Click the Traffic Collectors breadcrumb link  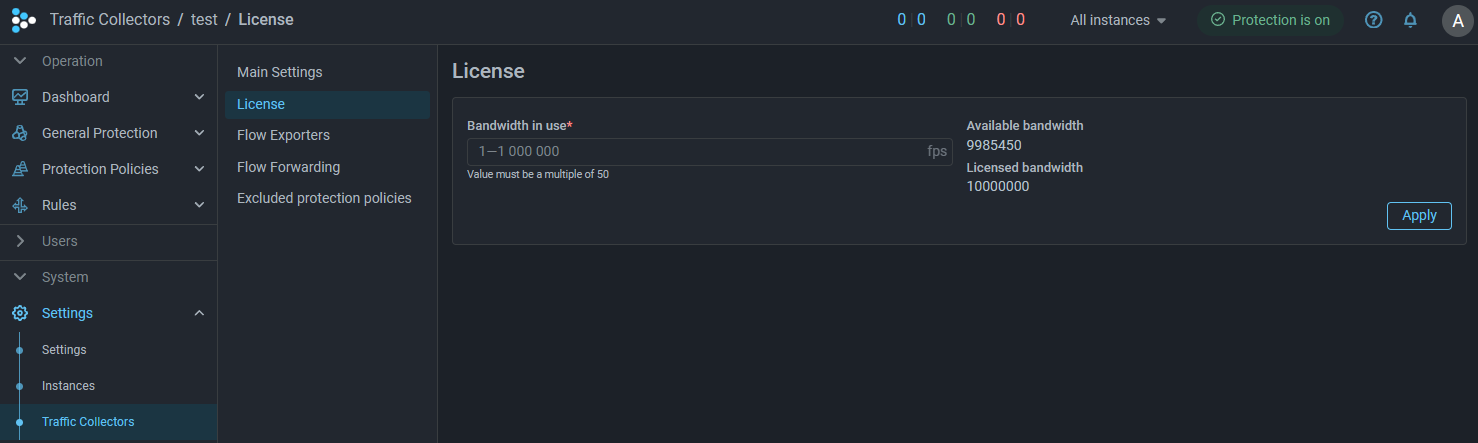click(110, 20)
